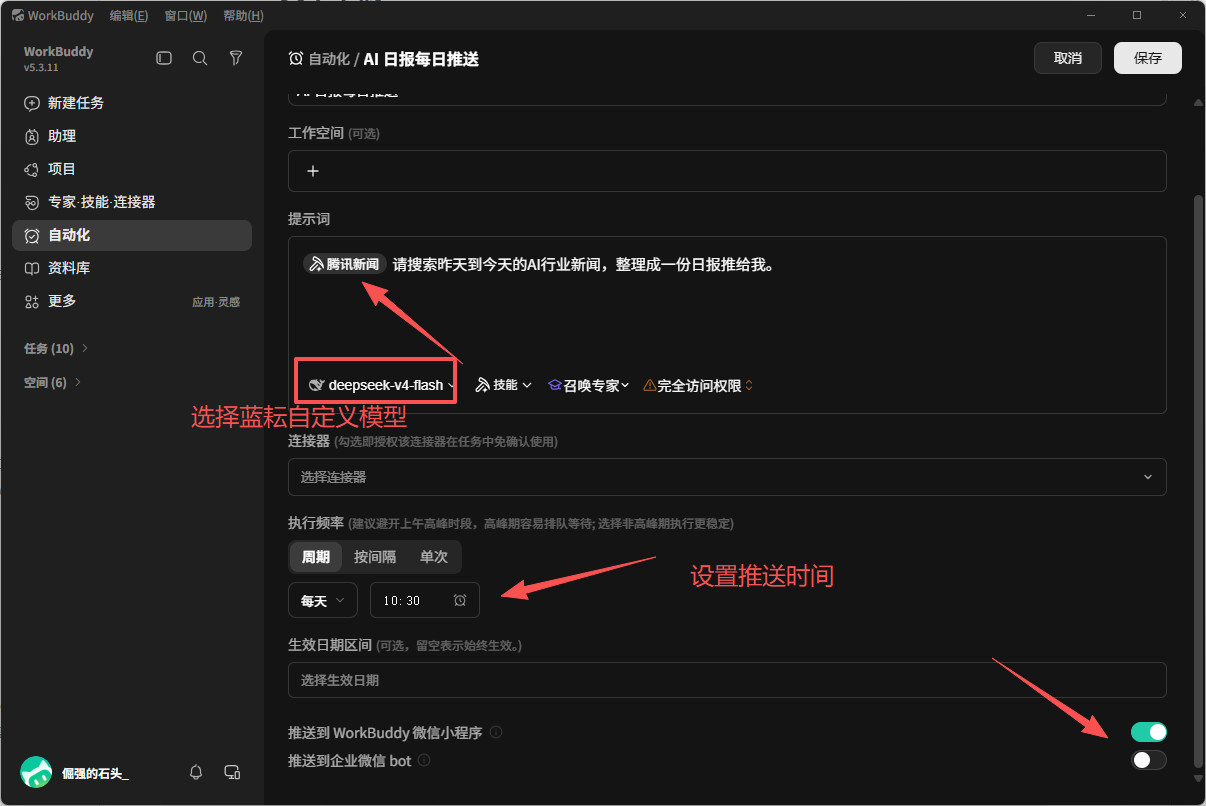Click info icon next to 企业微信 bot
The image size is (1206, 806).
coord(424,760)
